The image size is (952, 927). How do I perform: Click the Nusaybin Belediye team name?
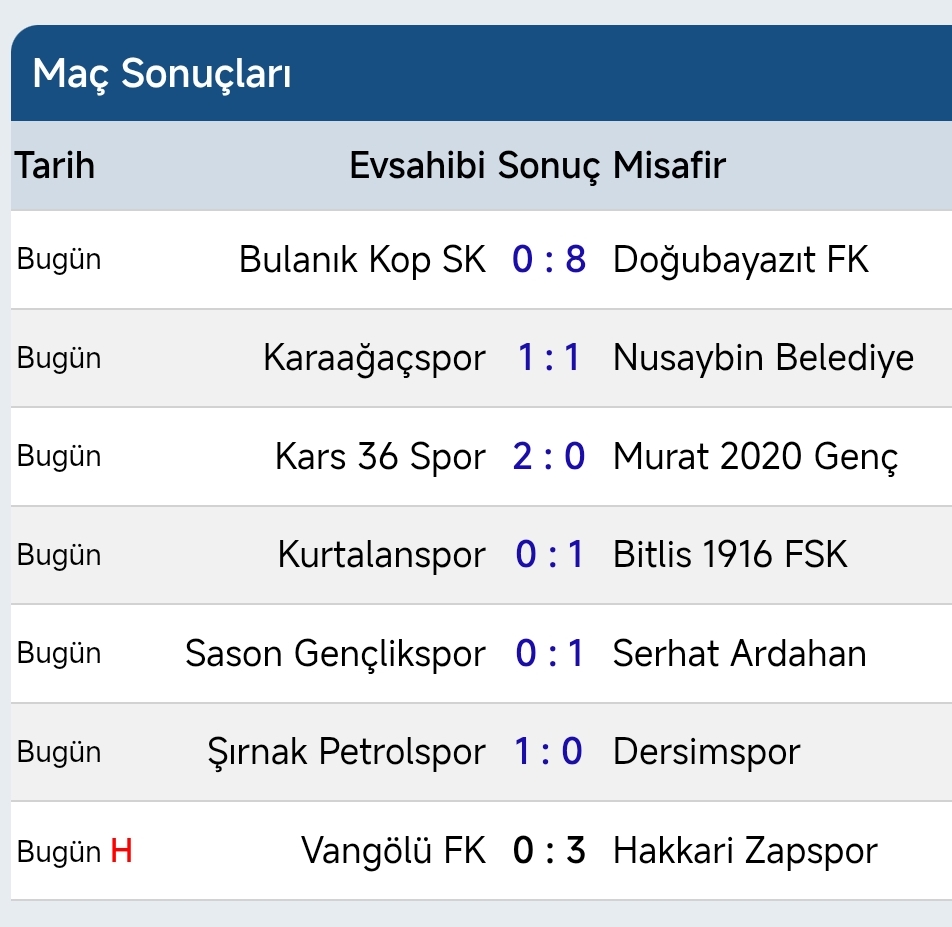click(x=763, y=358)
